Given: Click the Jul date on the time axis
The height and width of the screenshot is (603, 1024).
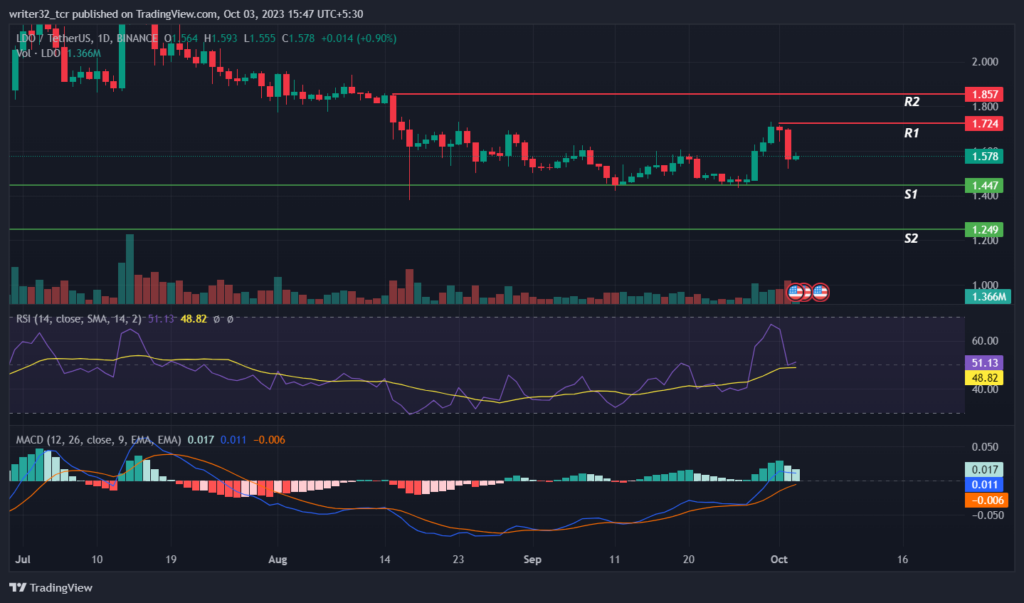Looking at the screenshot, I should pyautogui.click(x=23, y=559).
